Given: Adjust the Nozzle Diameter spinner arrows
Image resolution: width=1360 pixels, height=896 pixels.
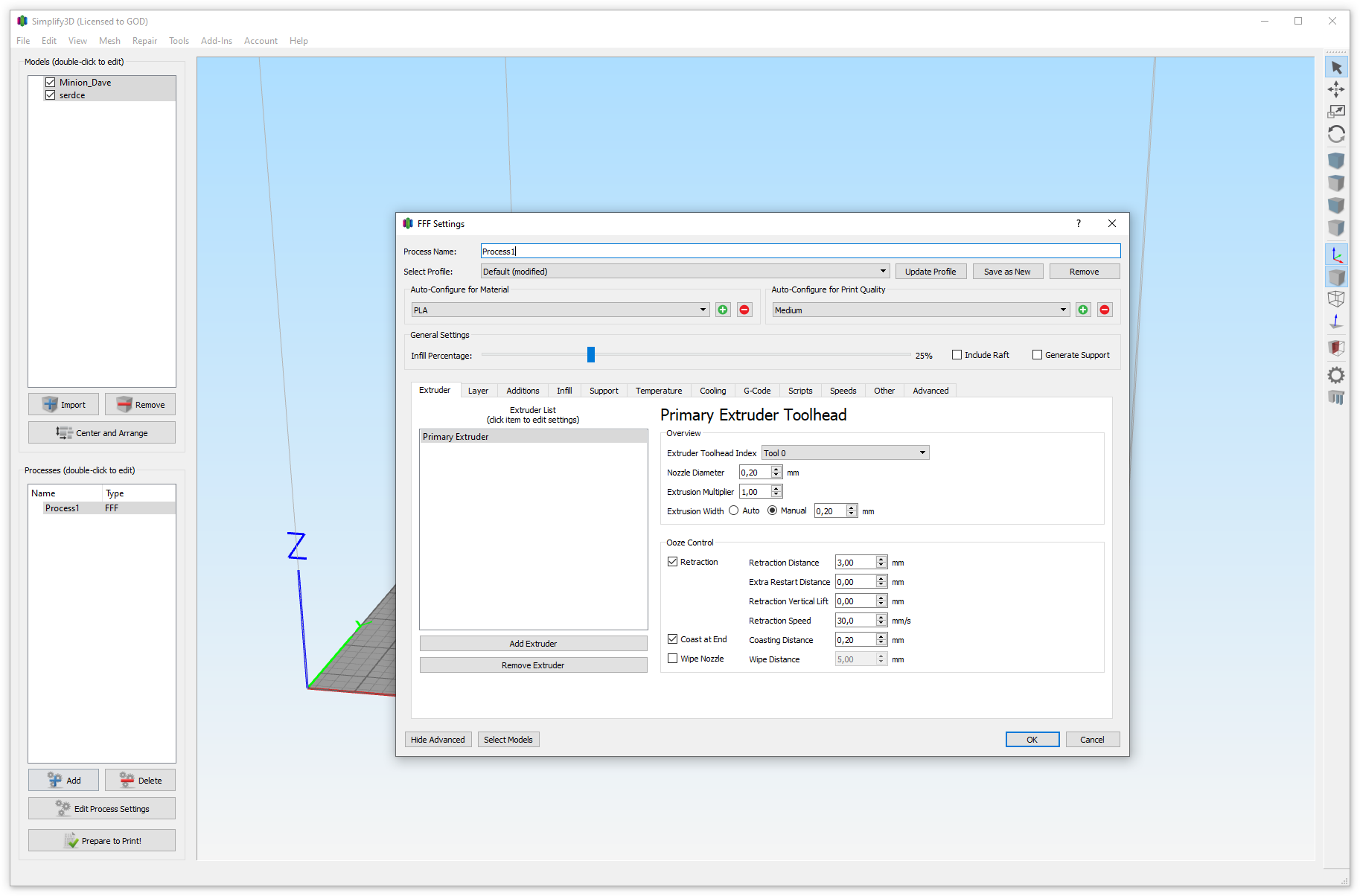Looking at the screenshot, I should 776,472.
